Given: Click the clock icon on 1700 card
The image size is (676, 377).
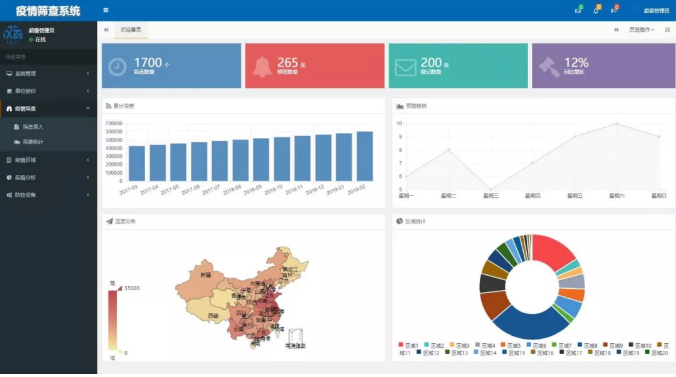Looking at the screenshot, I should (117, 66).
